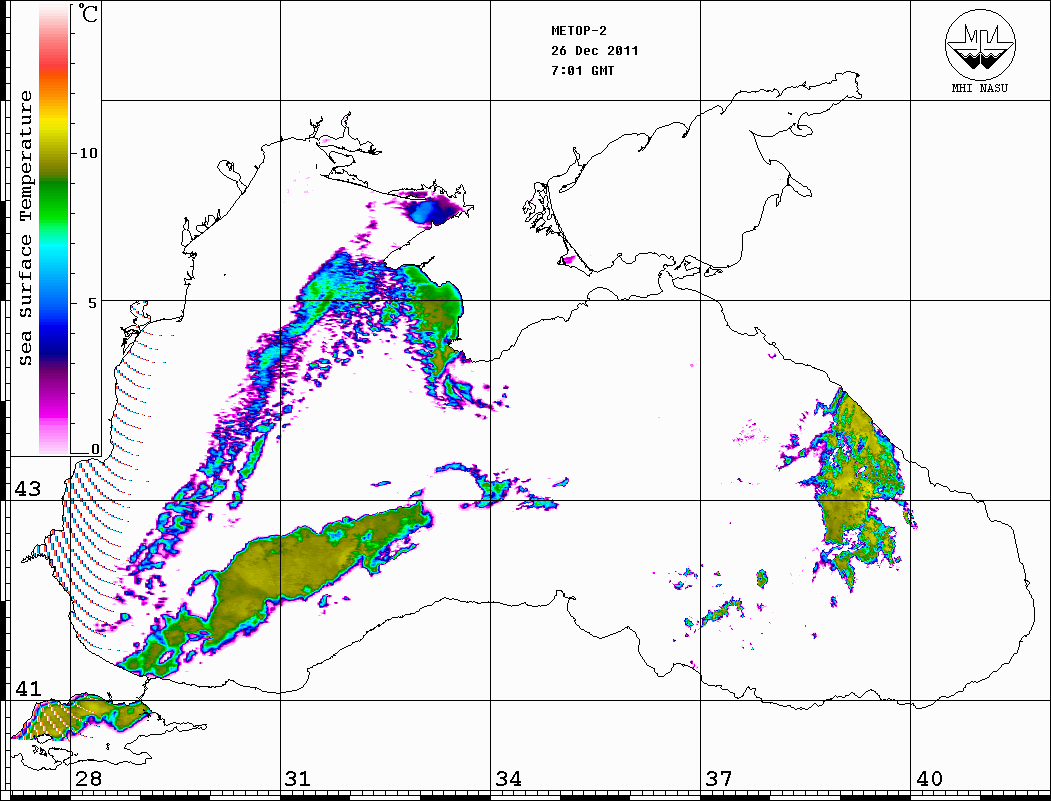Click the MHI NASU logo emblem
This screenshot has width=1051, height=801.
point(980,45)
